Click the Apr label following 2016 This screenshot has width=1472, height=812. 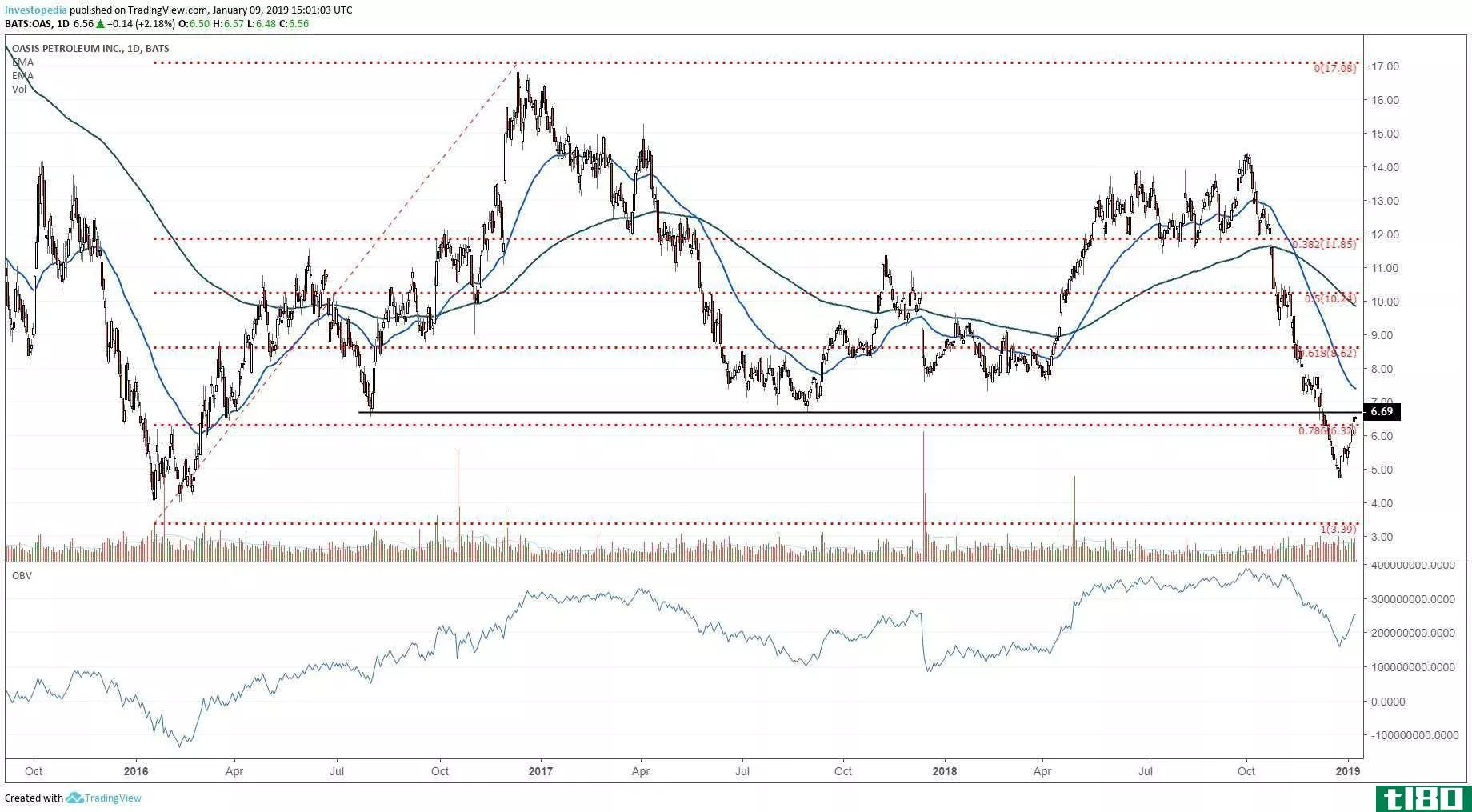234,772
